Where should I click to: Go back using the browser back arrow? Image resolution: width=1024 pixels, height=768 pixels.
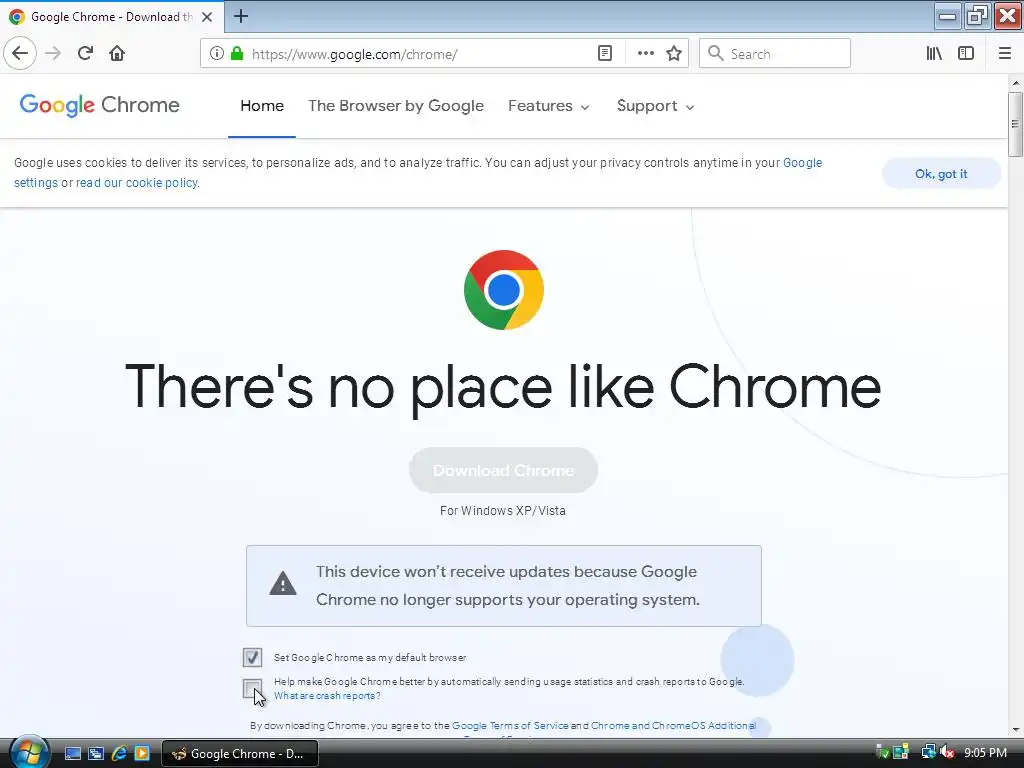click(x=20, y=53)
